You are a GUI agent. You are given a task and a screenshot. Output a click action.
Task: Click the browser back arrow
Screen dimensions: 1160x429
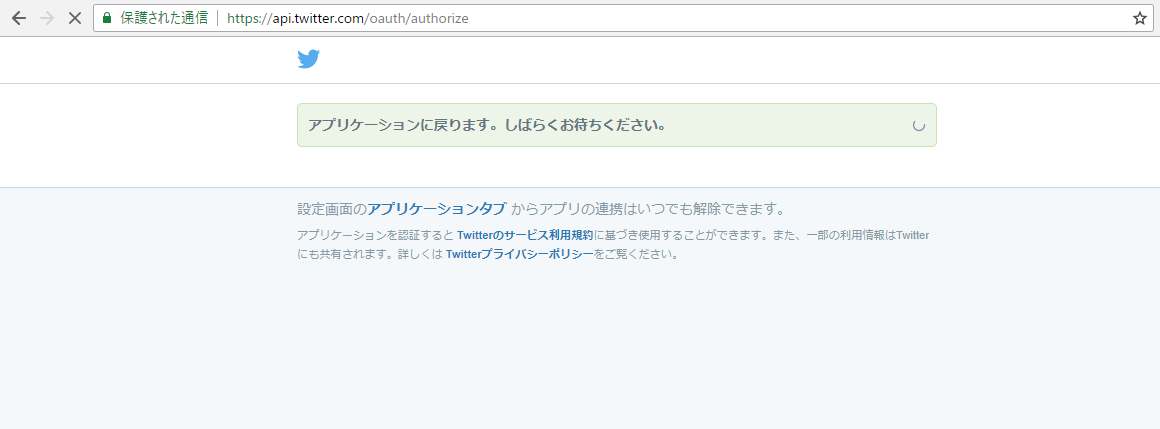[18, 18]
